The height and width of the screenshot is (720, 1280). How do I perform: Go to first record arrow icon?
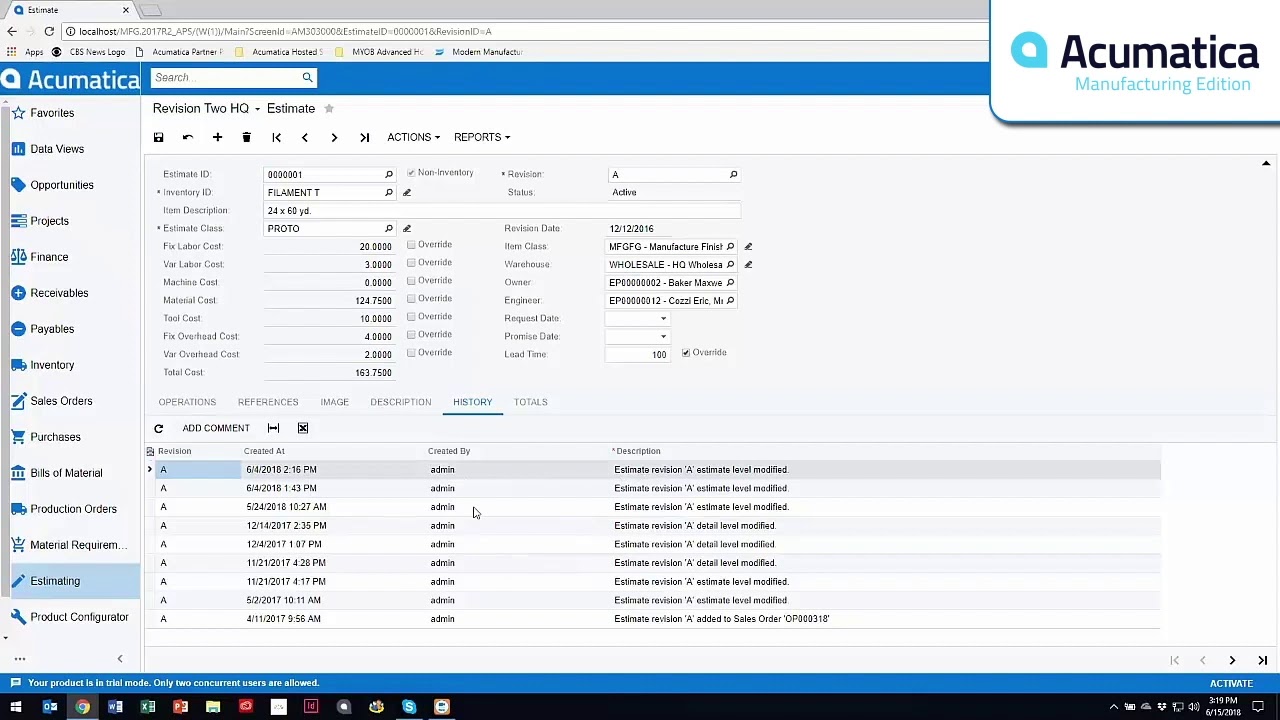tap(276, 137)
